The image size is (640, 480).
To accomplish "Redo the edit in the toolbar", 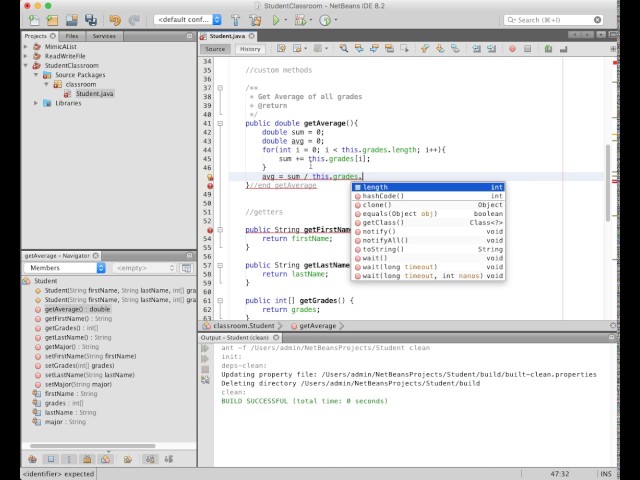I will pos(134,20).
